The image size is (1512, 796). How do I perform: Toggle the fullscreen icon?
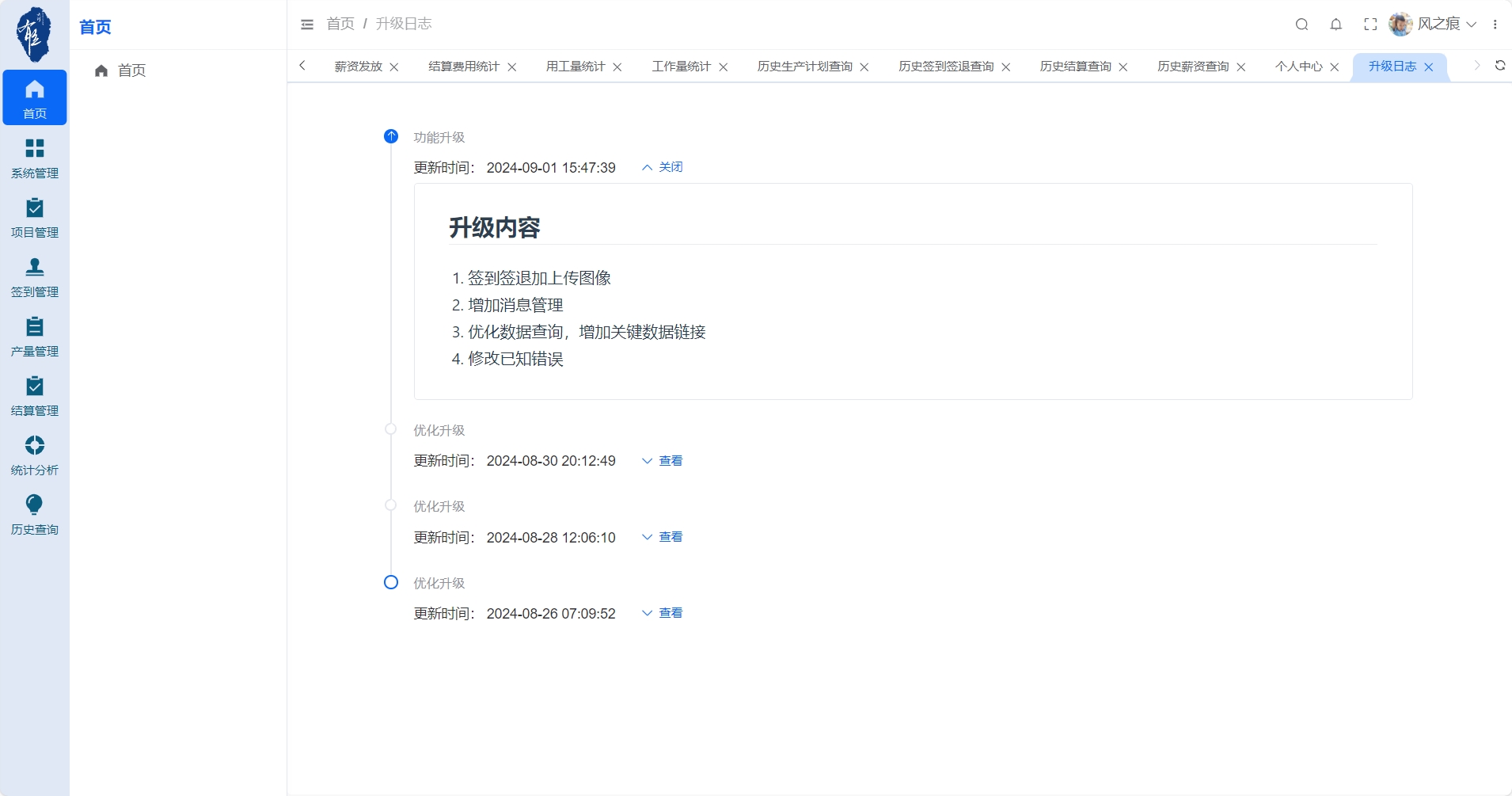[x=1370, y=25]
